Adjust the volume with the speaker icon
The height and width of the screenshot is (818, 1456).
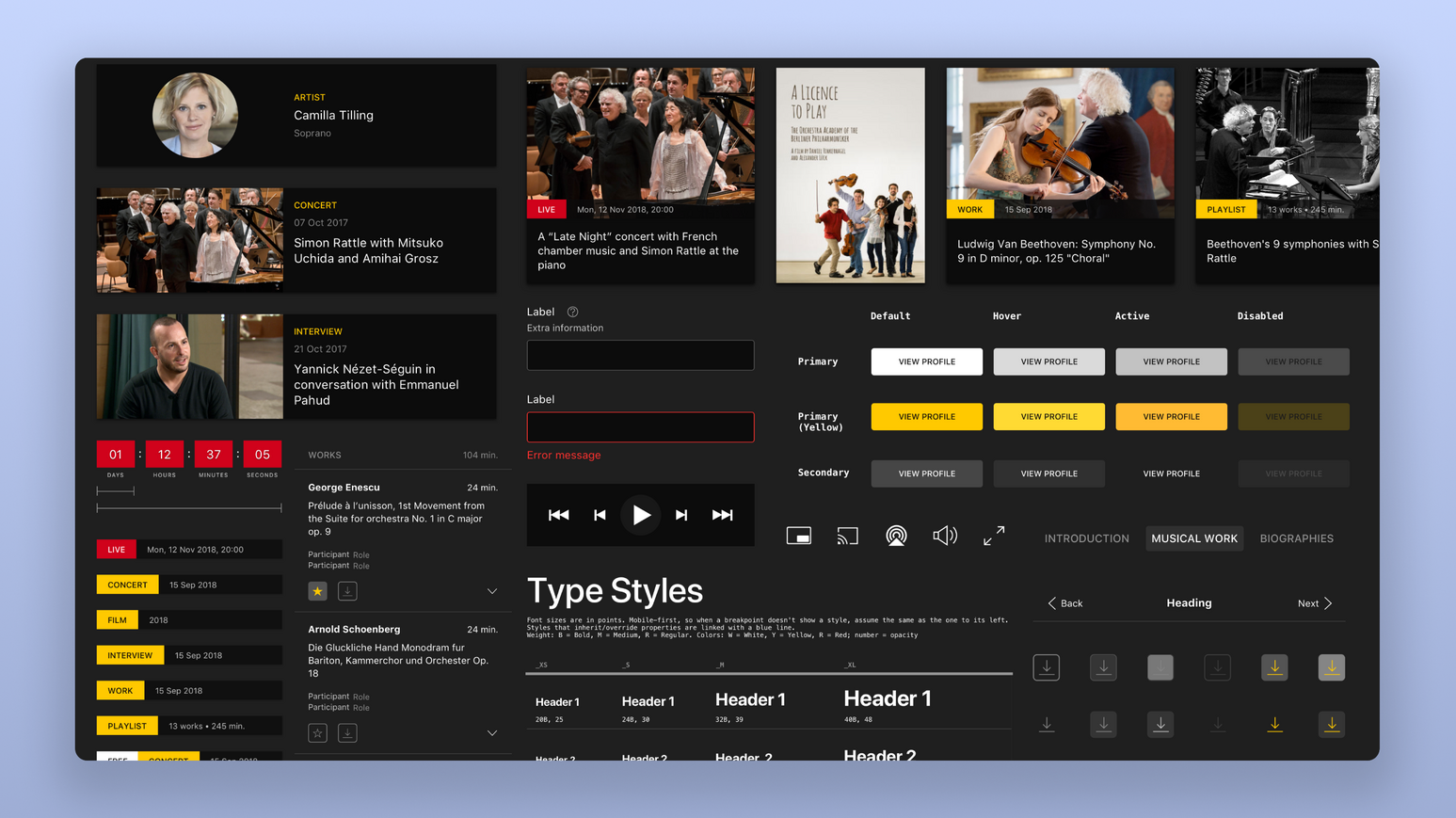(945, 535)
